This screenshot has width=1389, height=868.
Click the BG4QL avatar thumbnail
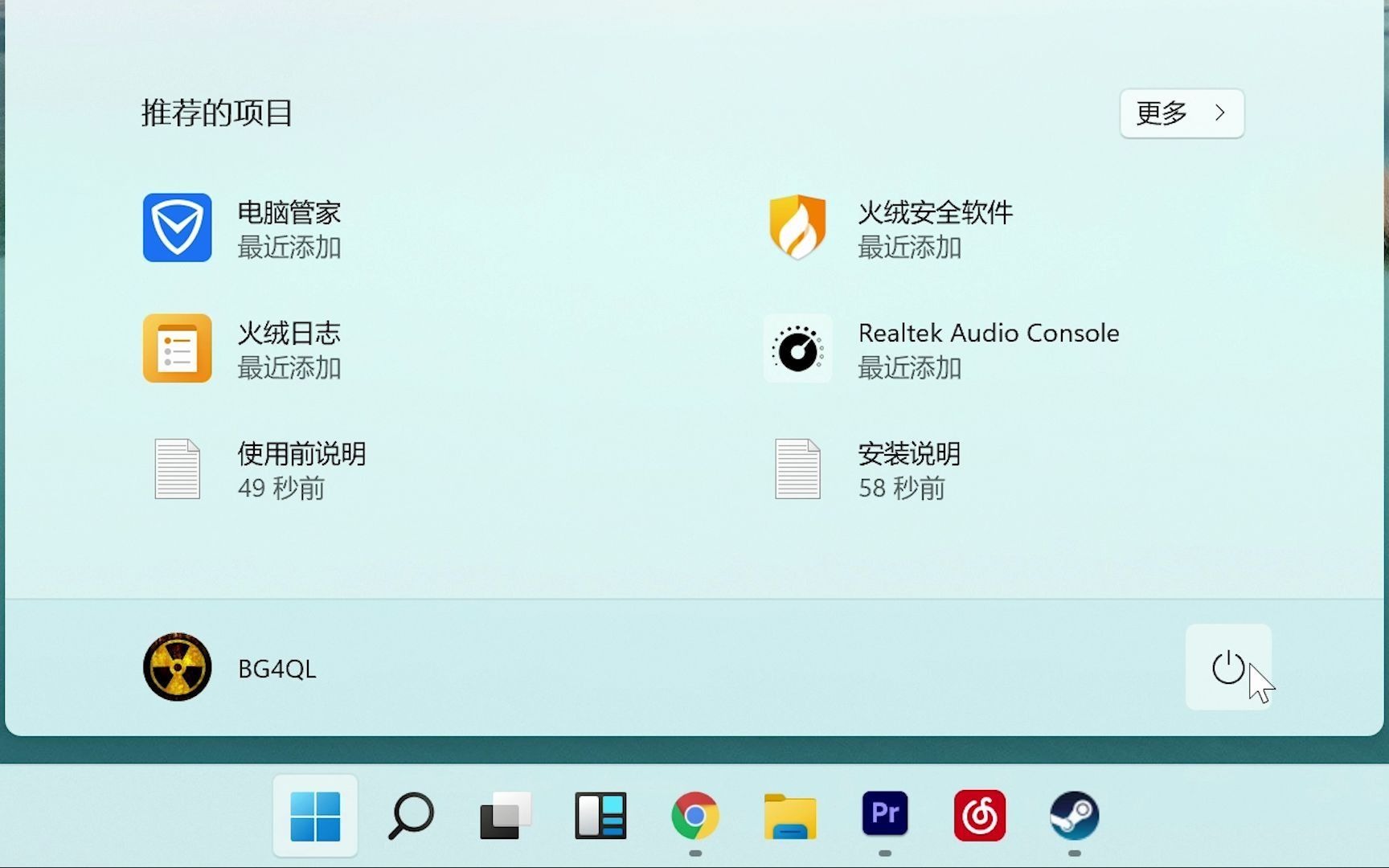coord(176,667)
